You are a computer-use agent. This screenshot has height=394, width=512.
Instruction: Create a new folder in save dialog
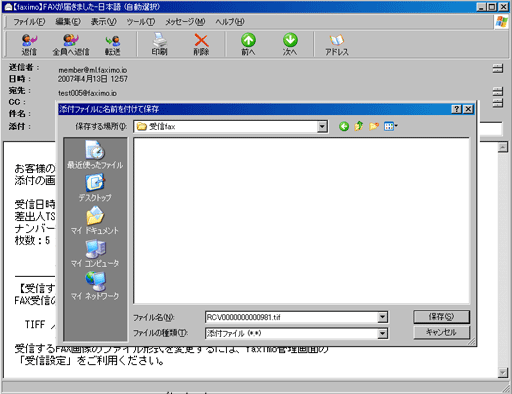coord(374,126)
